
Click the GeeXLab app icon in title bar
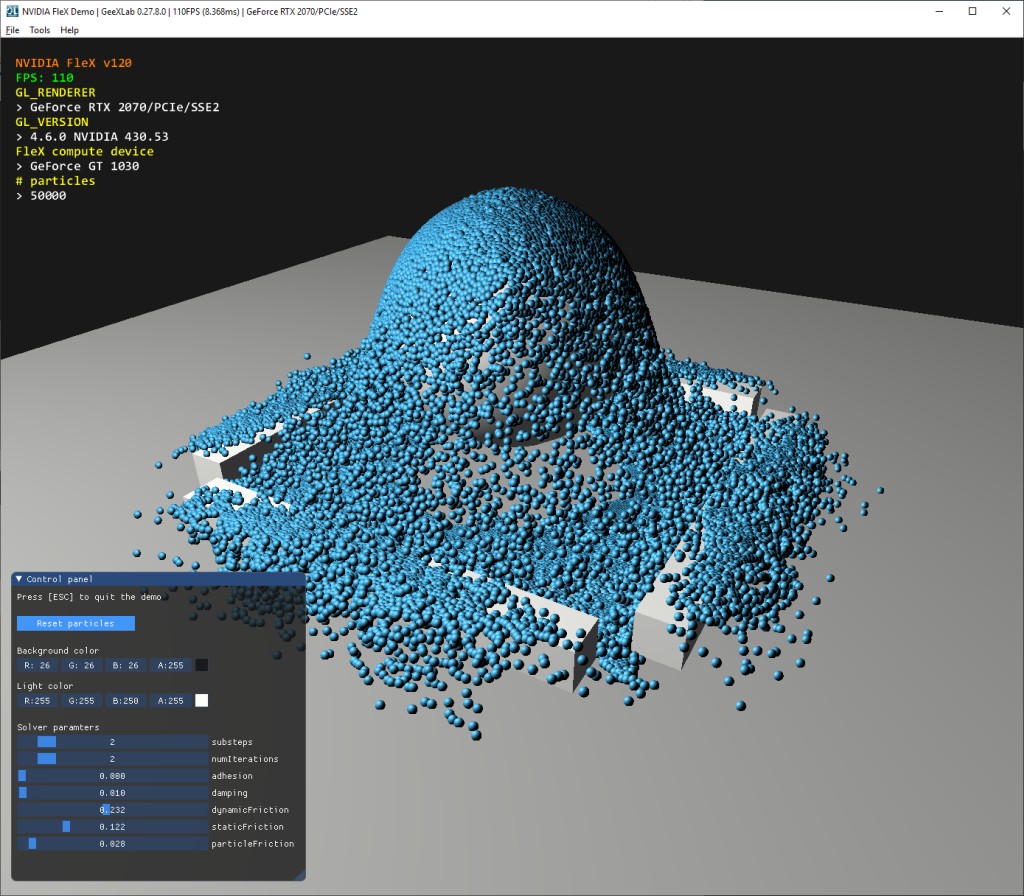click(12, 11)
